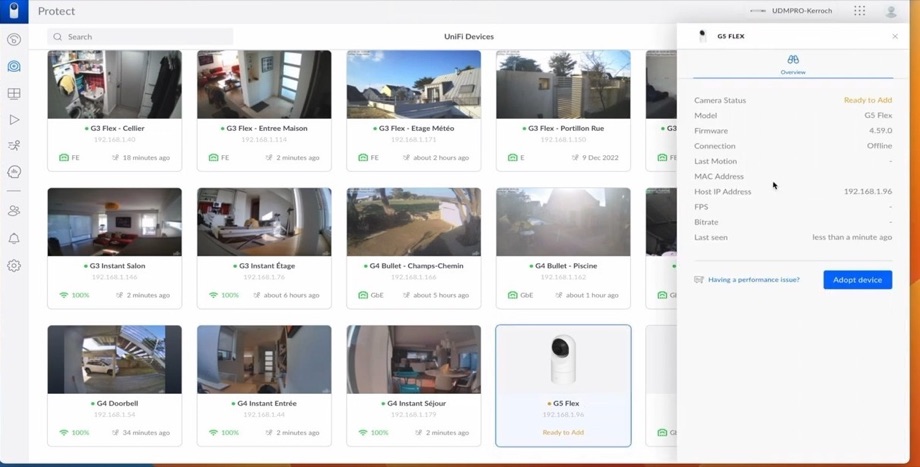
Task: Open the application grid launcher icon
Action: pyautogui.click(x=860, y=11)
